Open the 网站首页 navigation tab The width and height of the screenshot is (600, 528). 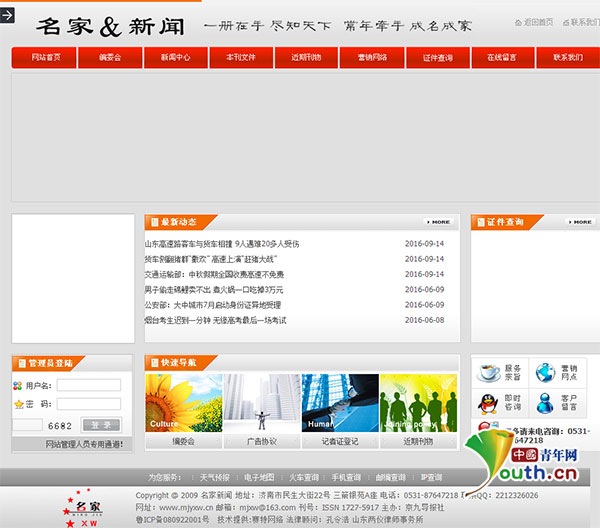(45, 58)
